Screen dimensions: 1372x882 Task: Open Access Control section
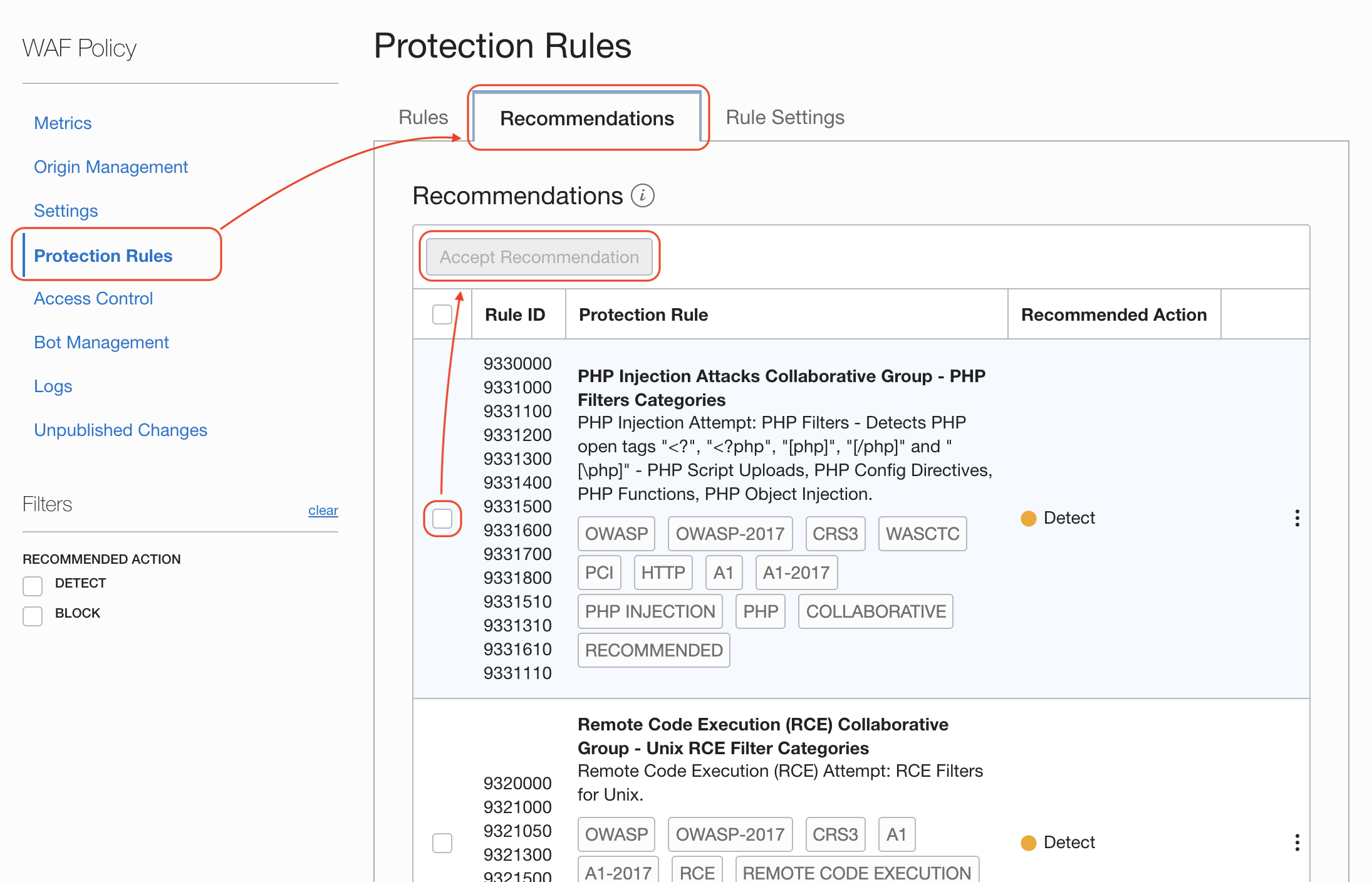(93, 298)
